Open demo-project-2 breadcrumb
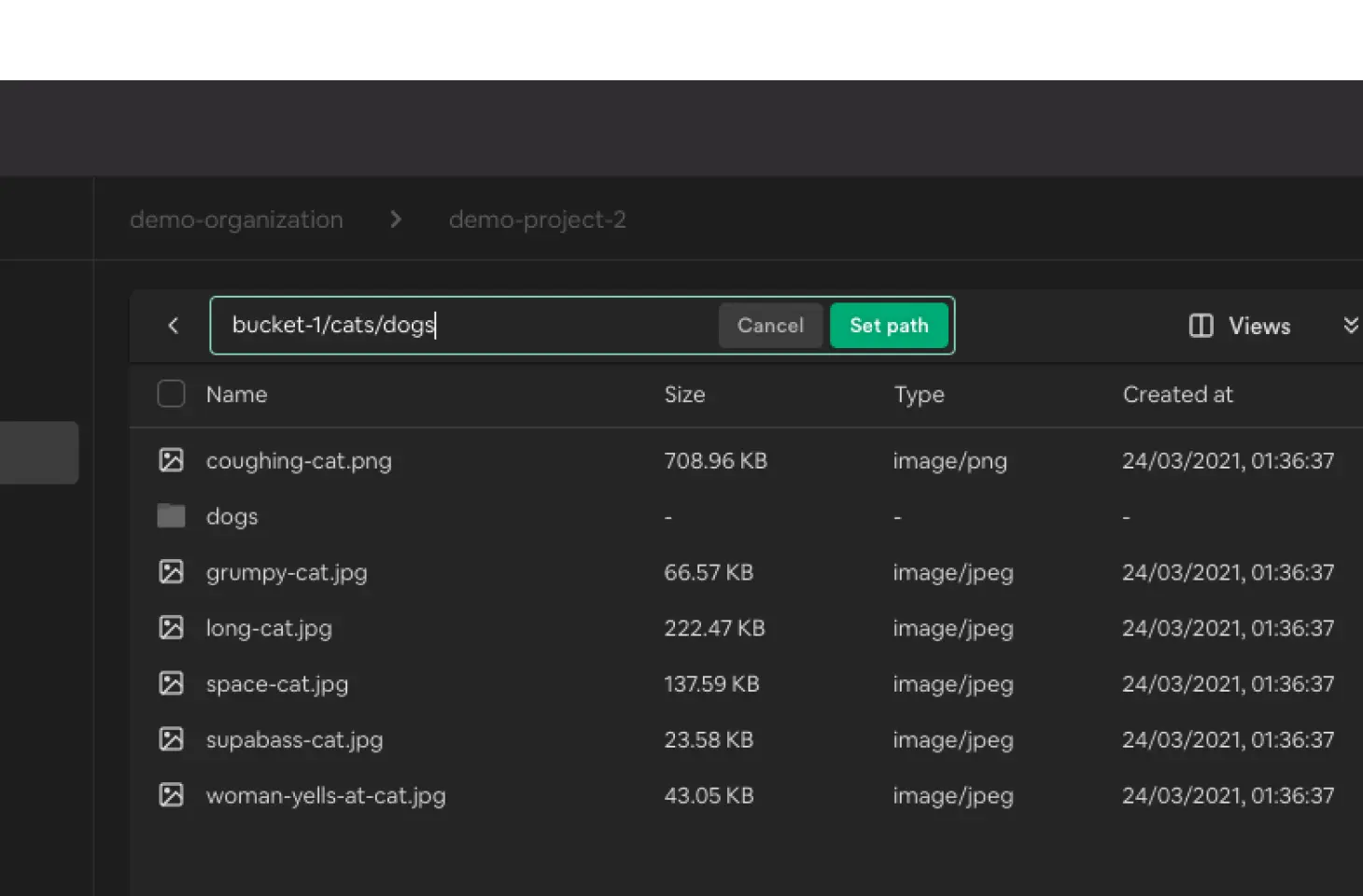The width and height of the screenshot is (1363, 896). [537, 219]
